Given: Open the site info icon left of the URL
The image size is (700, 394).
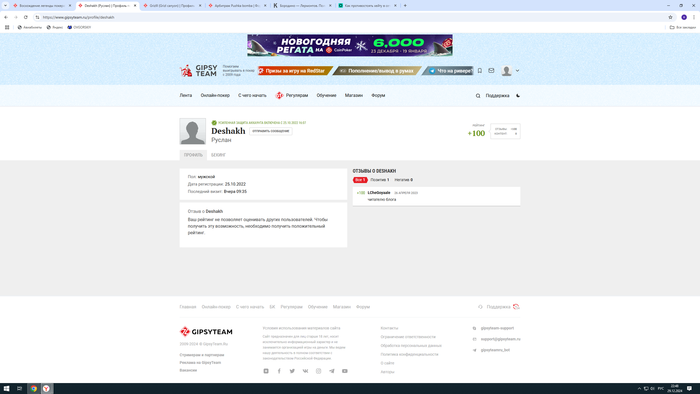Looking at the screenshot, I should click(38, 17).
